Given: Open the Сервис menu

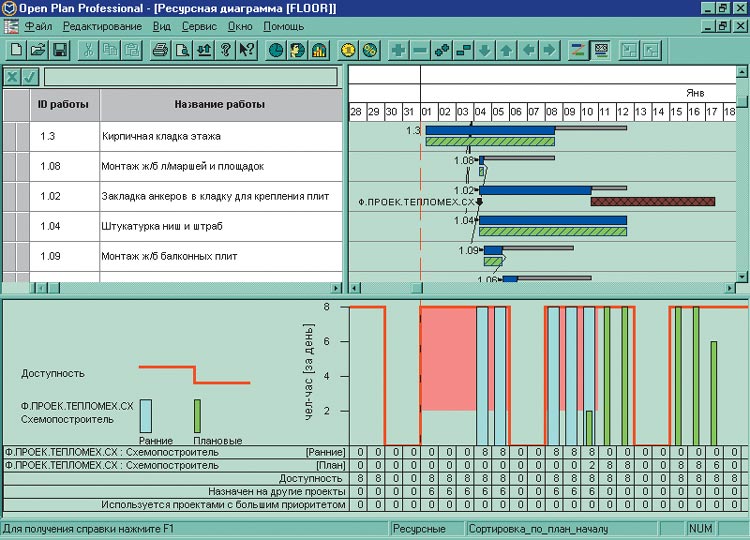Looking at the screenshot, I should tap(199, 26).
